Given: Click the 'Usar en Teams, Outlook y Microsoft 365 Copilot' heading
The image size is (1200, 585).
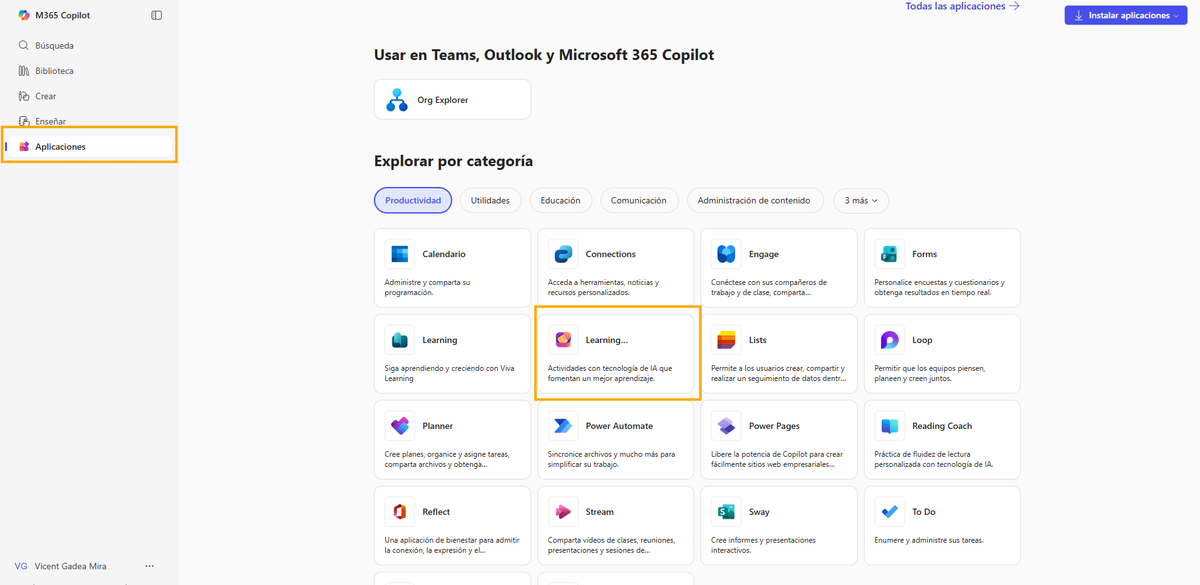Looking at the screenshot, I should click(544, 56).
